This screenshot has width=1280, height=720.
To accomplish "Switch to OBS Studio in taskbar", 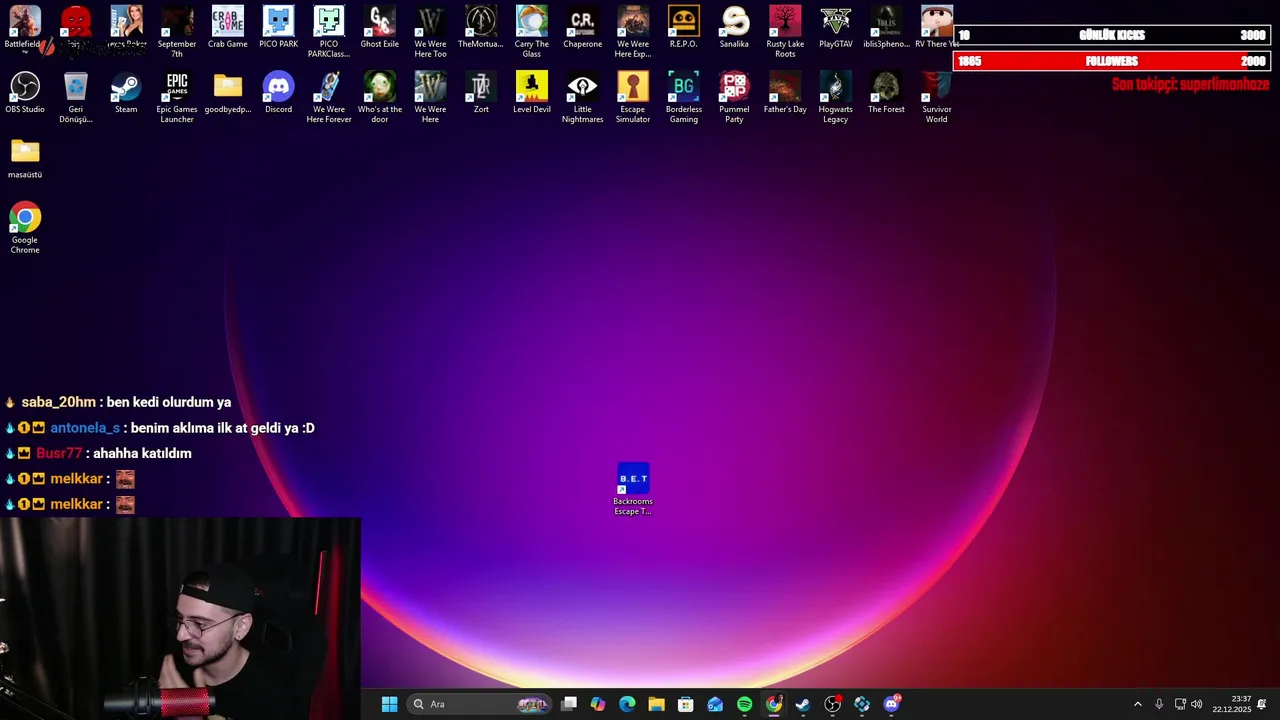I will click(832, 704).
